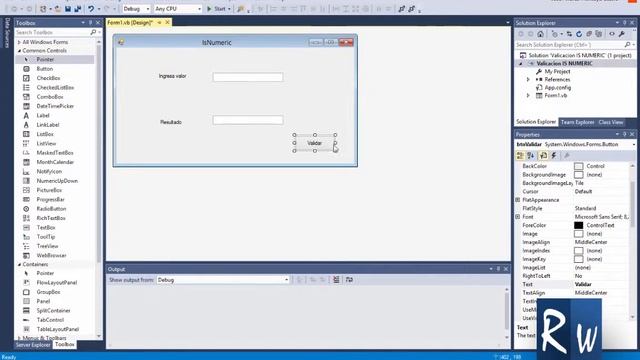640x360 pixels.
Task: Toggle Alphabetical sort in Properties panel
Action: (531, 156)
